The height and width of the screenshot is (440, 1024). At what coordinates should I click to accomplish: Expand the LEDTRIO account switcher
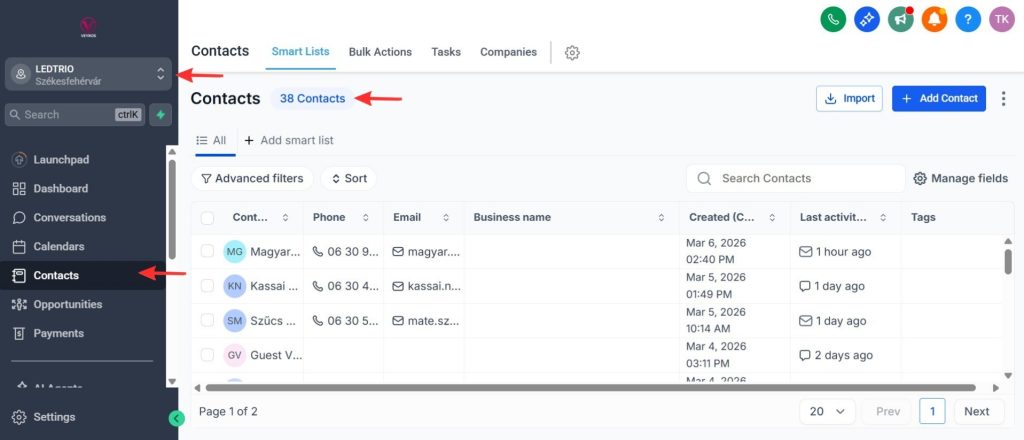tap(88, 74)
